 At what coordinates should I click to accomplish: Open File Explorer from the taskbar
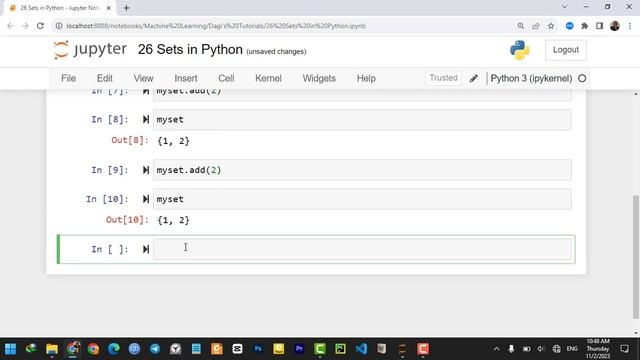(x=52, y=349)
